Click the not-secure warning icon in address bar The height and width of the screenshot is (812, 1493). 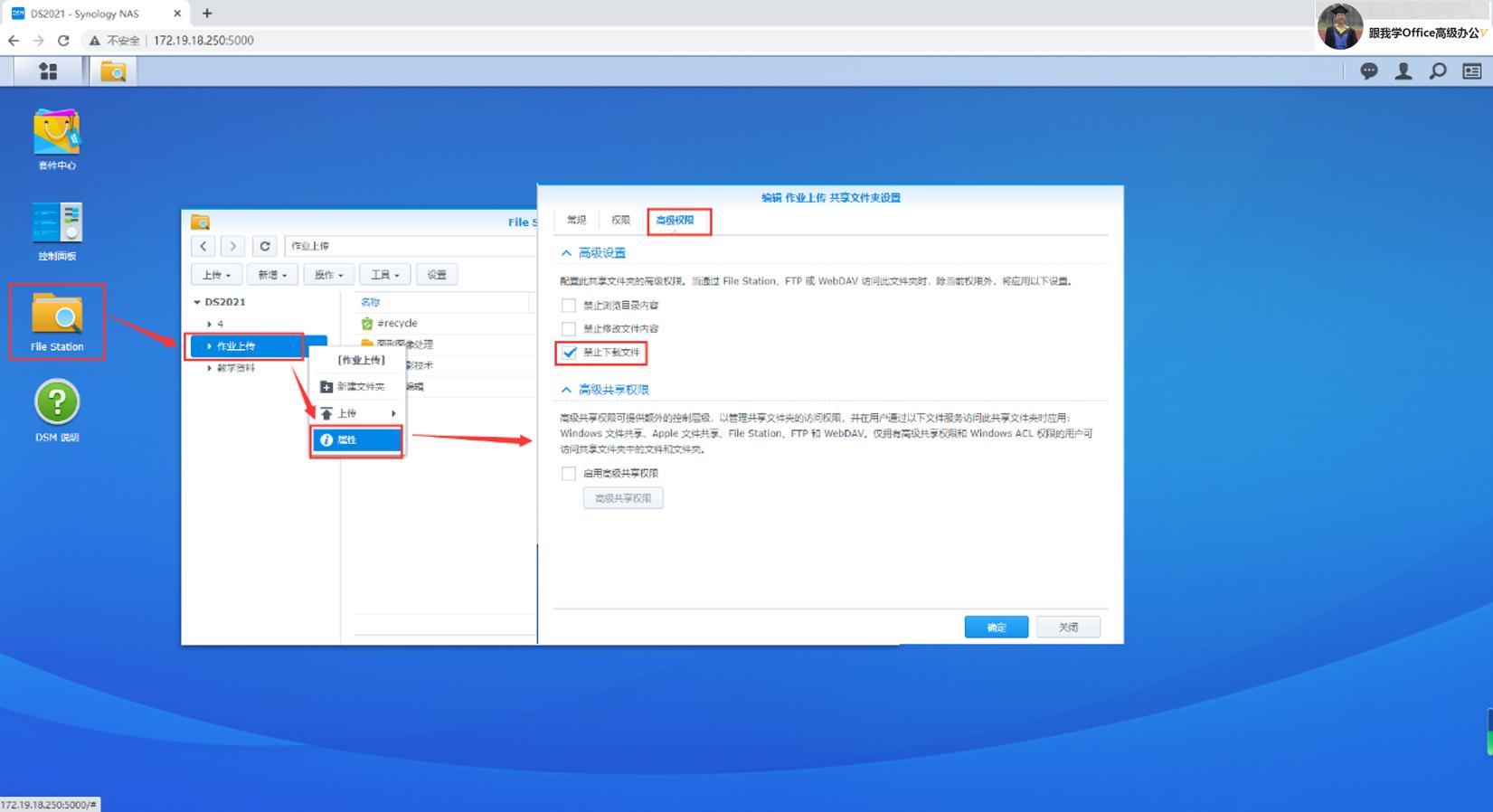click(x=94, y=40)
